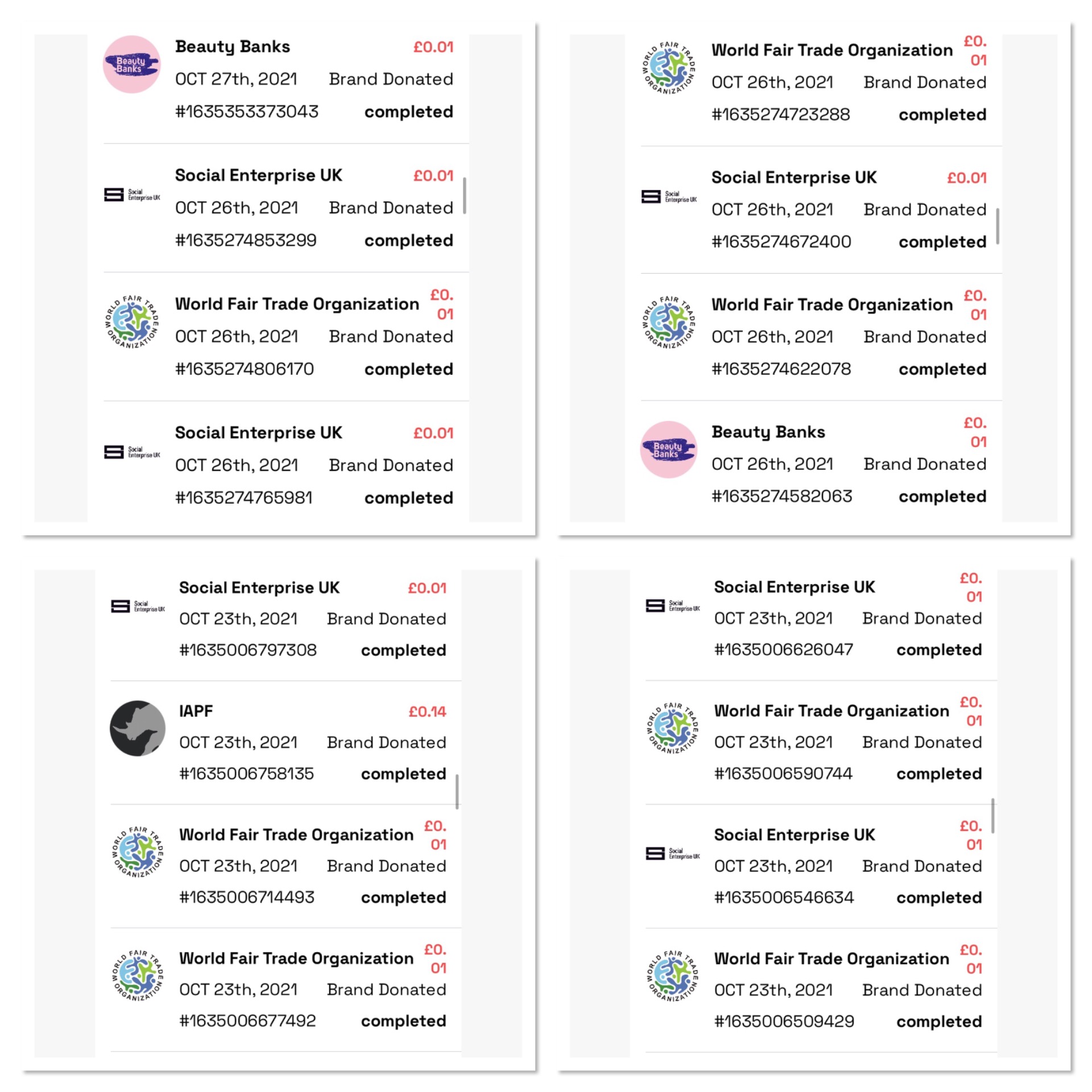Click Beauty Banks name dated OCT 26th
The width and height of the screenshot is (1092, 1092).
pyautogui.click(x=768, y=432)
